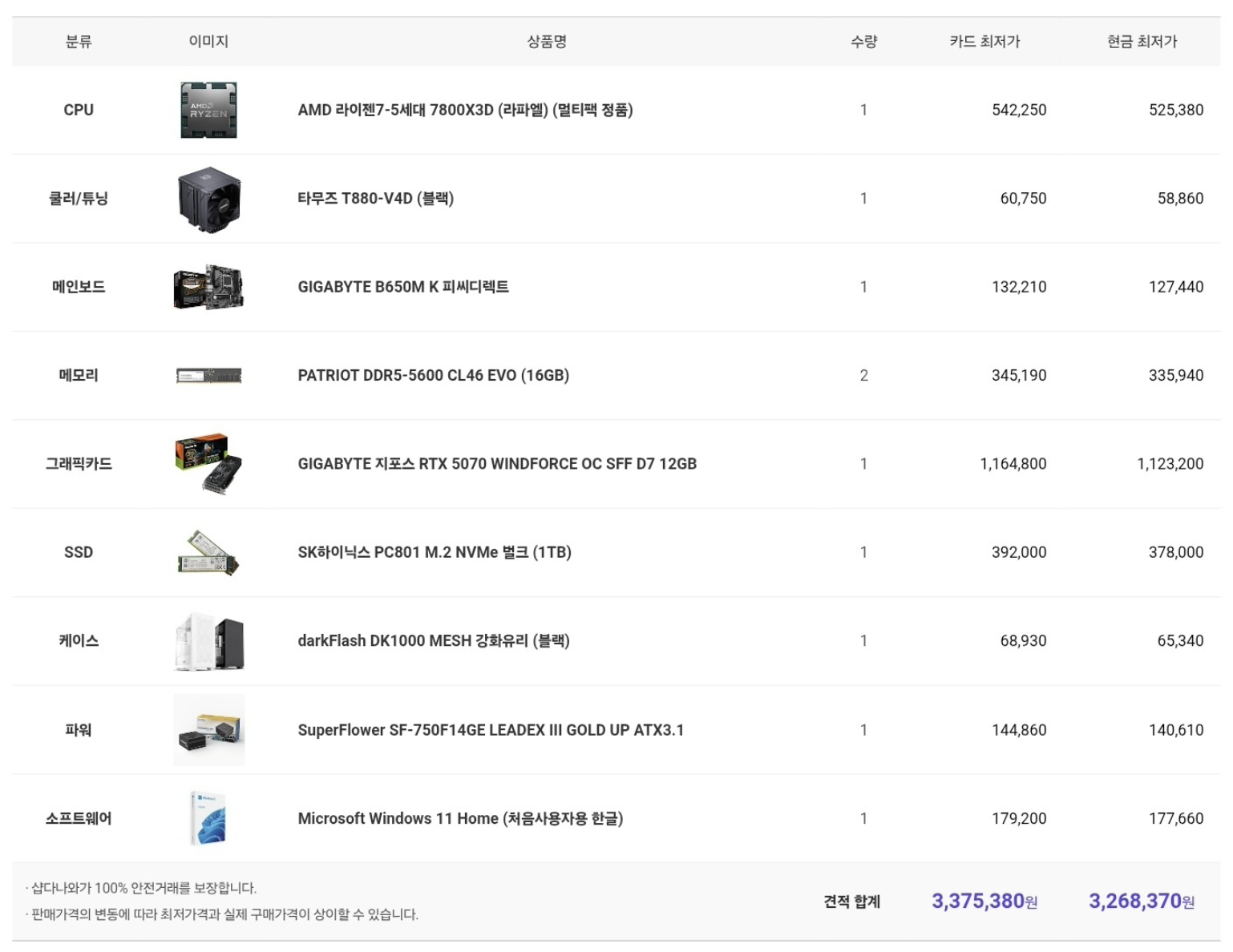1233x952 pixels.
Task: Select the SuperFlower power supply image
Action: (x=208, y=730)
